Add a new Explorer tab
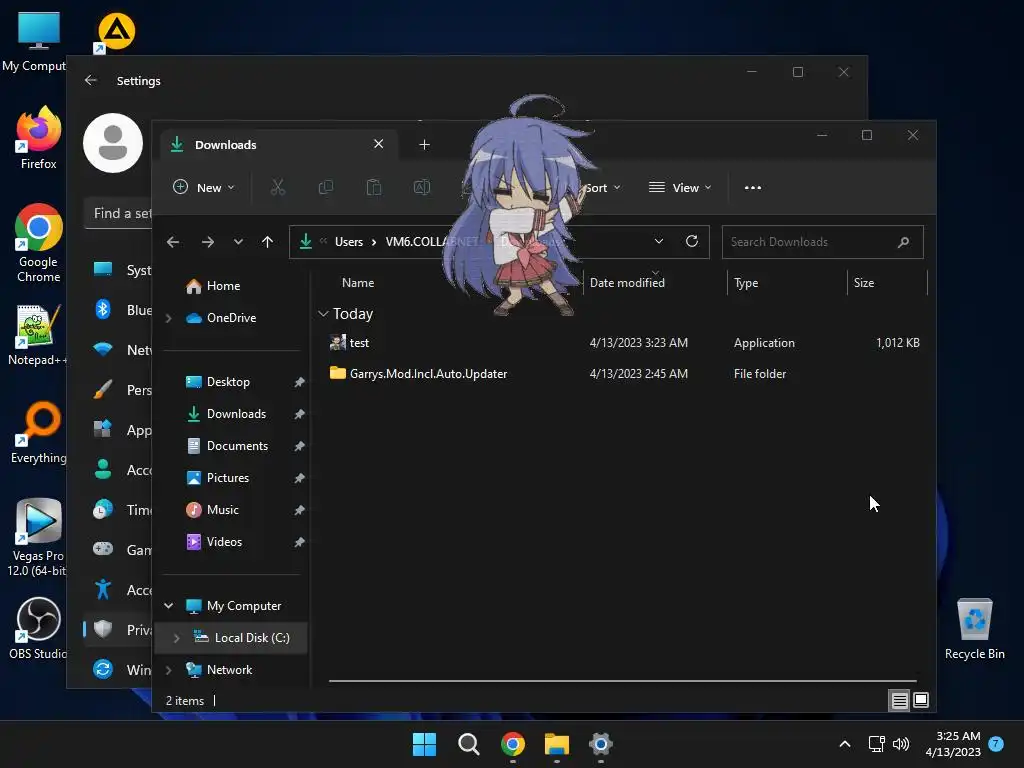The image size is (1024, 768). [424, 144]
